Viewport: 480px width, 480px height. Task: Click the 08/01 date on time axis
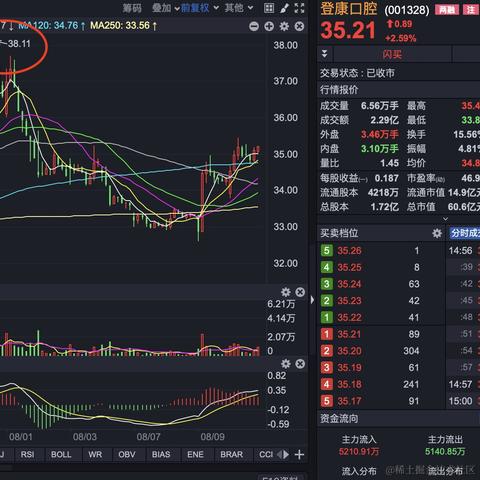coord(21,437)
